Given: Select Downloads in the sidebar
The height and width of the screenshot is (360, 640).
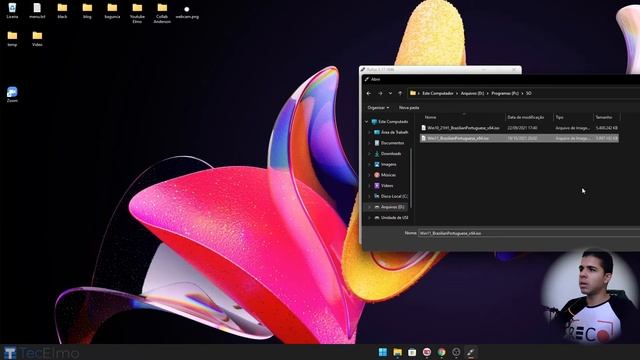Looking at the screenshot, I should click(388, 153).
